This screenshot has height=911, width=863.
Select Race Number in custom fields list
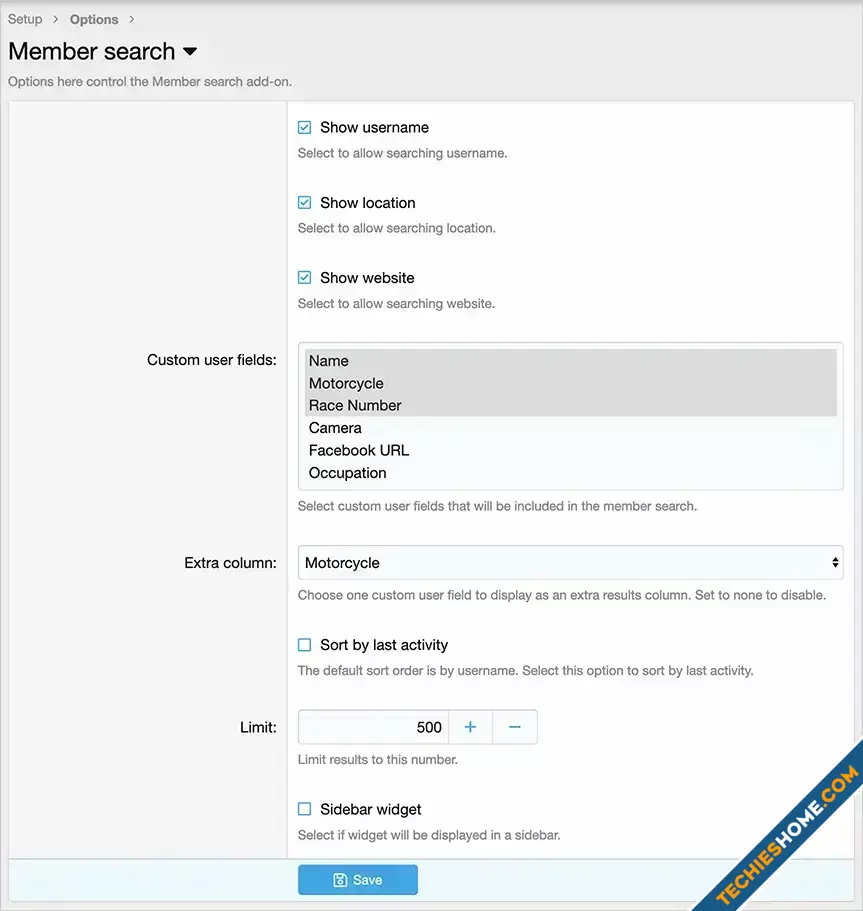coord(355,405)
